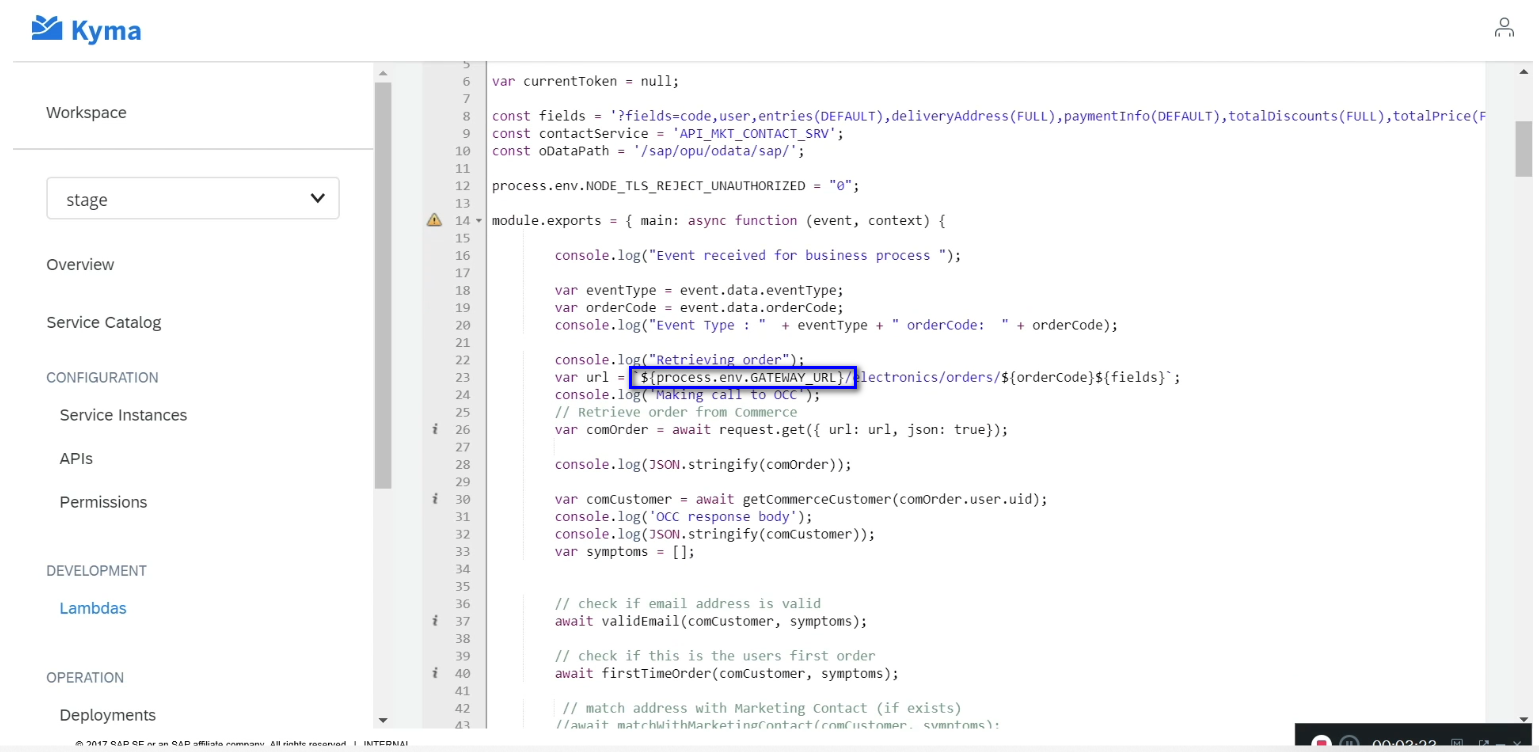This screenshot has width=1539, height=752.
Task: Click the Kyma logo
Action: tap(86, 30)
